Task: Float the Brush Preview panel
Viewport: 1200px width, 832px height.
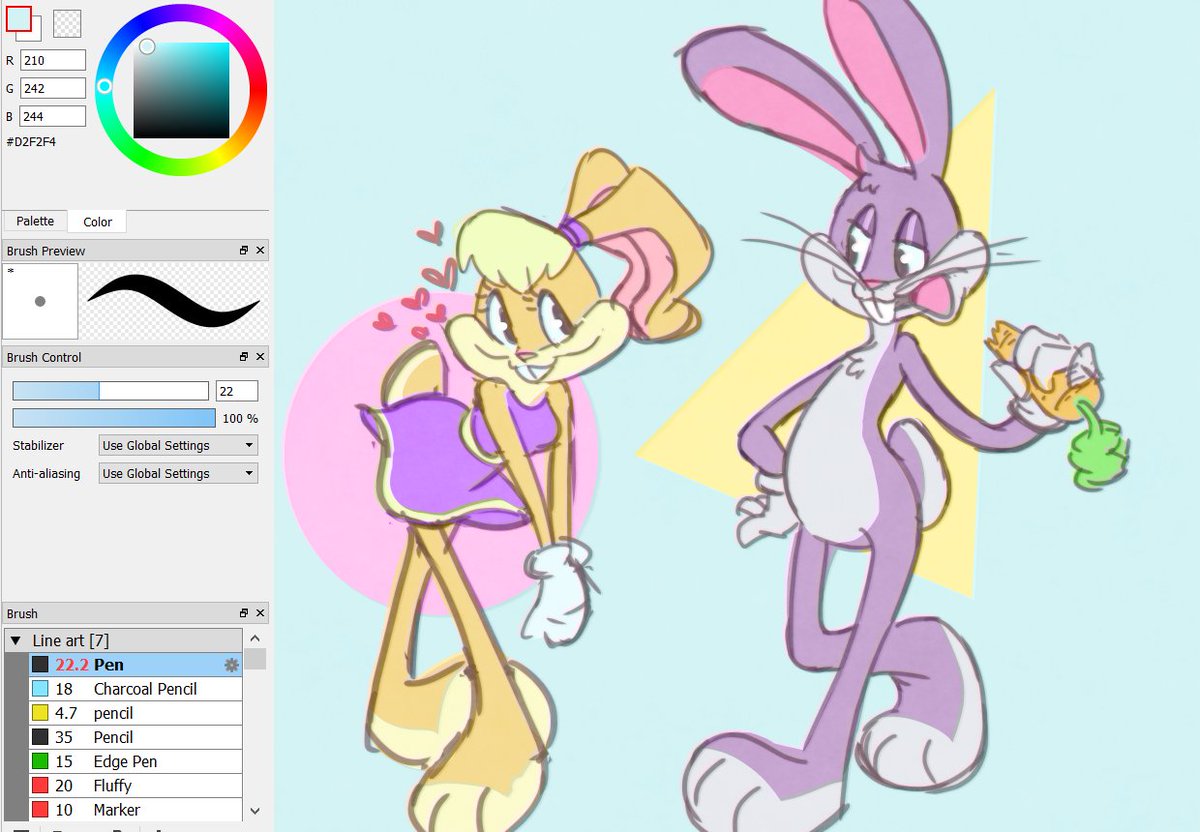Action: [x=243, y=251]
